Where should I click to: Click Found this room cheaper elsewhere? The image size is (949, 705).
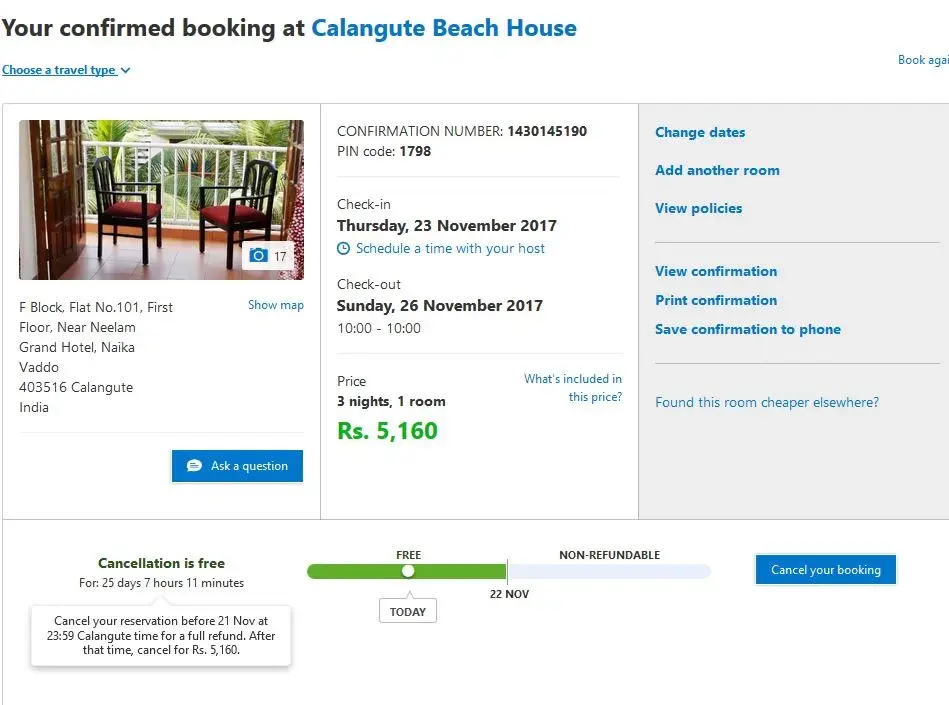point(767,402)
